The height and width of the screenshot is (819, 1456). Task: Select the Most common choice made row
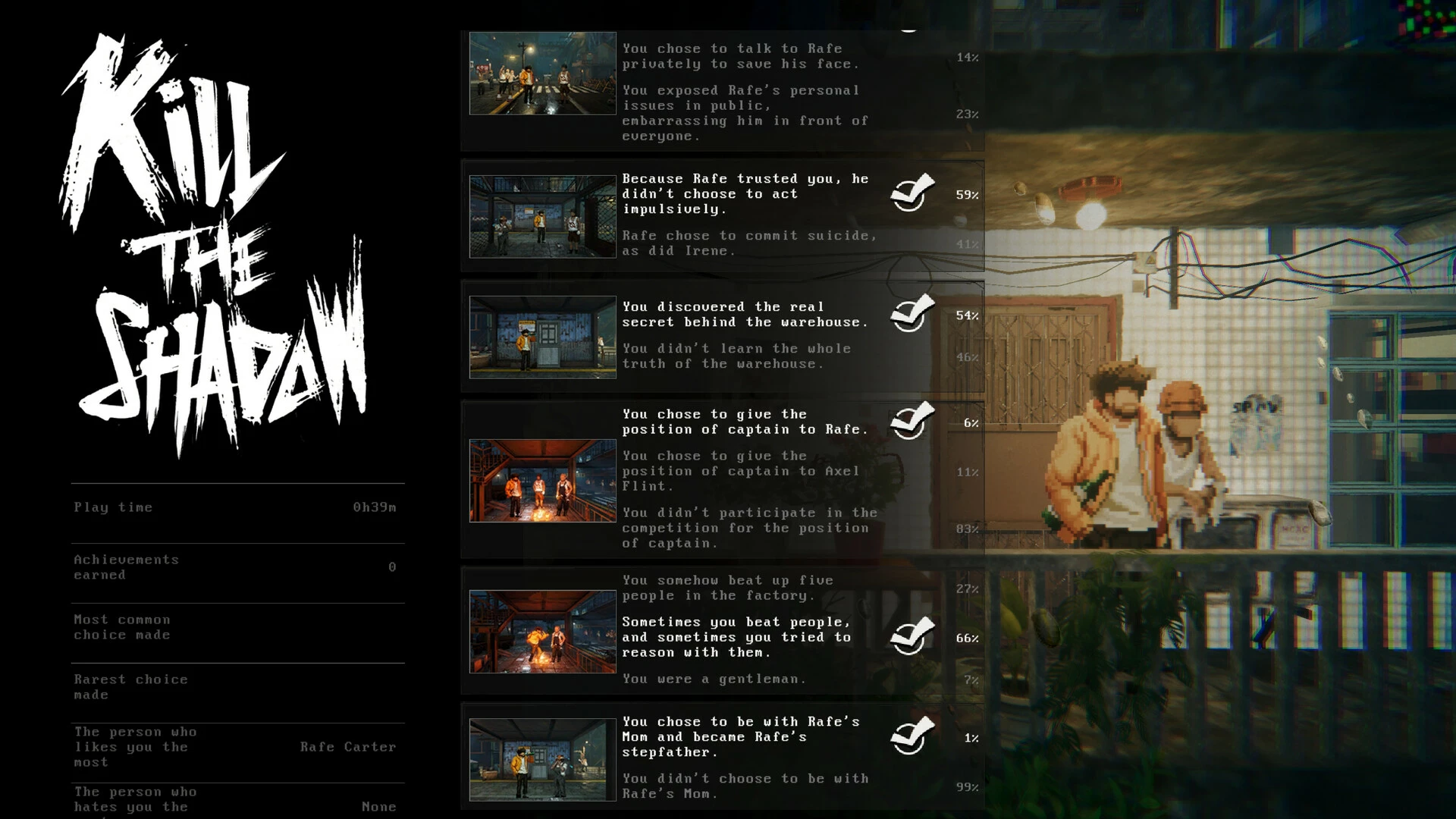point(237,627)
